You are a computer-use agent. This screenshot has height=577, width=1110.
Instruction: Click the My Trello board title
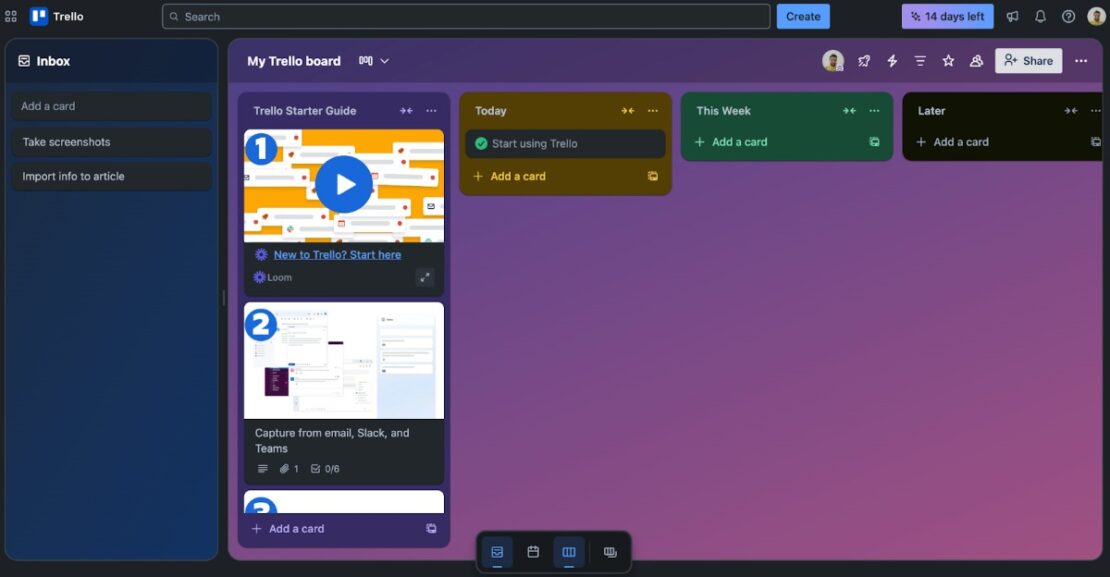(294, 61)
